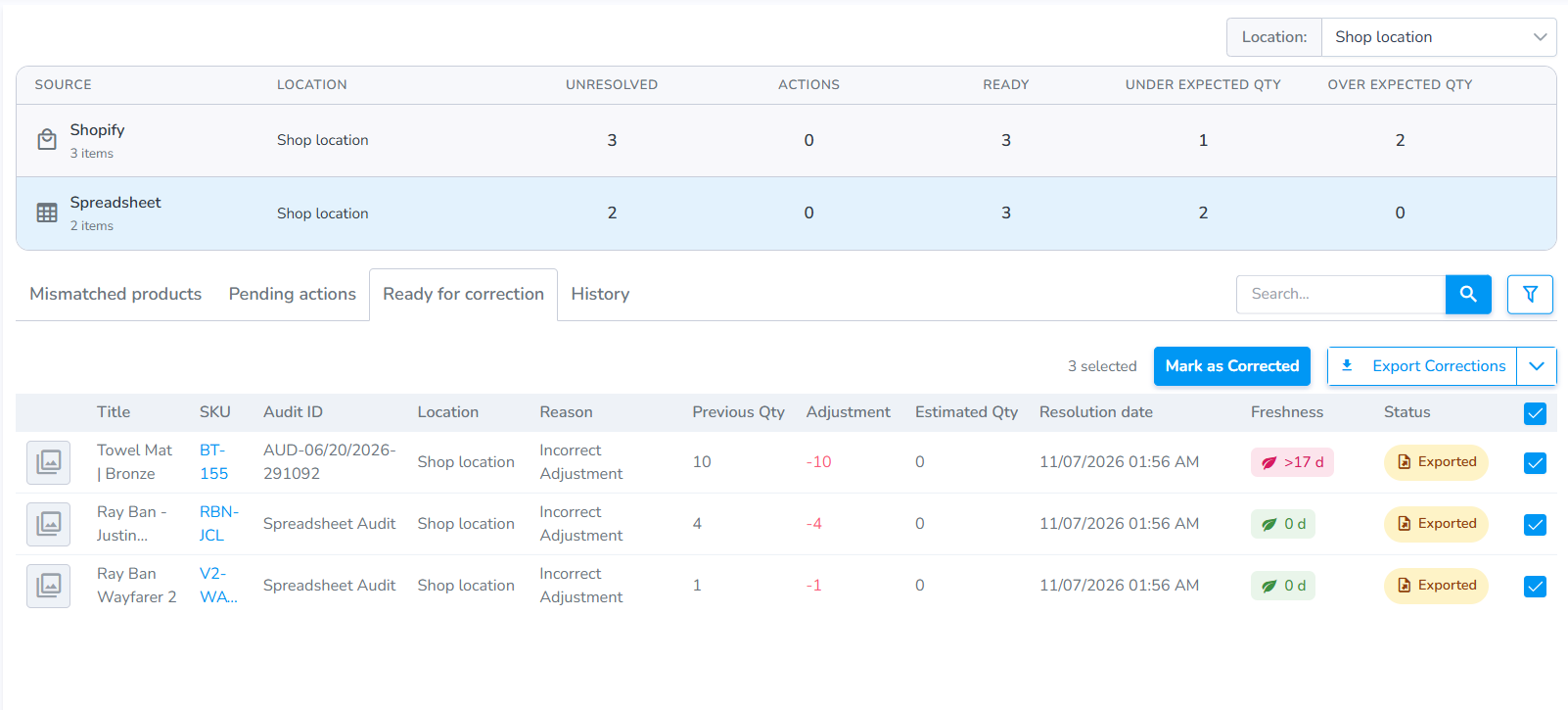
Task: Click the red >17 d freshness badge
Action: pyautogui.click(x=1292, y=462)
